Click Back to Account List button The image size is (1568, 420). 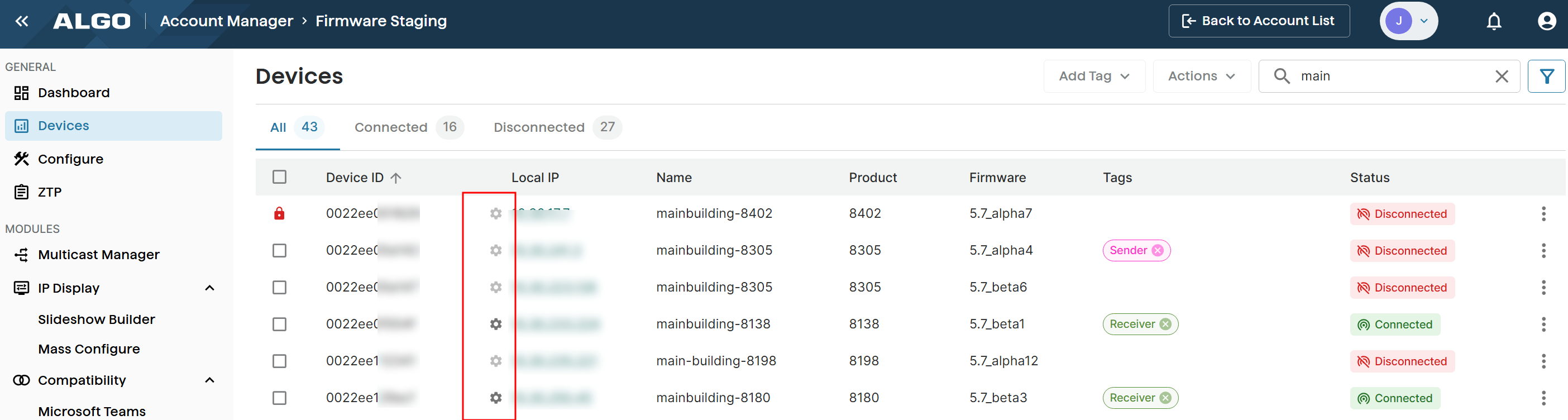1258,21
